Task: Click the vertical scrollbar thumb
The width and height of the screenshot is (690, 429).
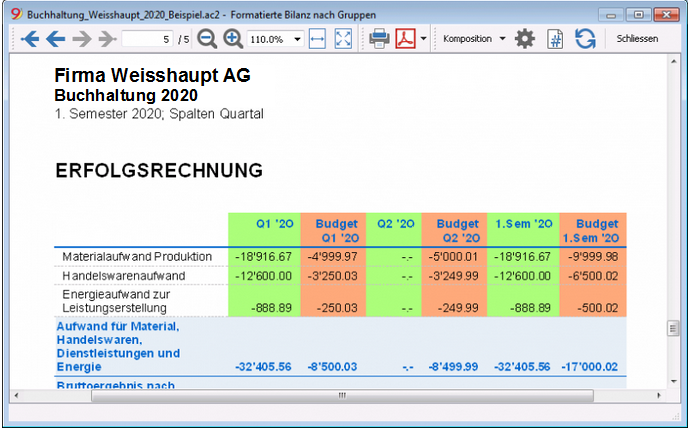Action: pyautogui.click(x=673, y=328)
